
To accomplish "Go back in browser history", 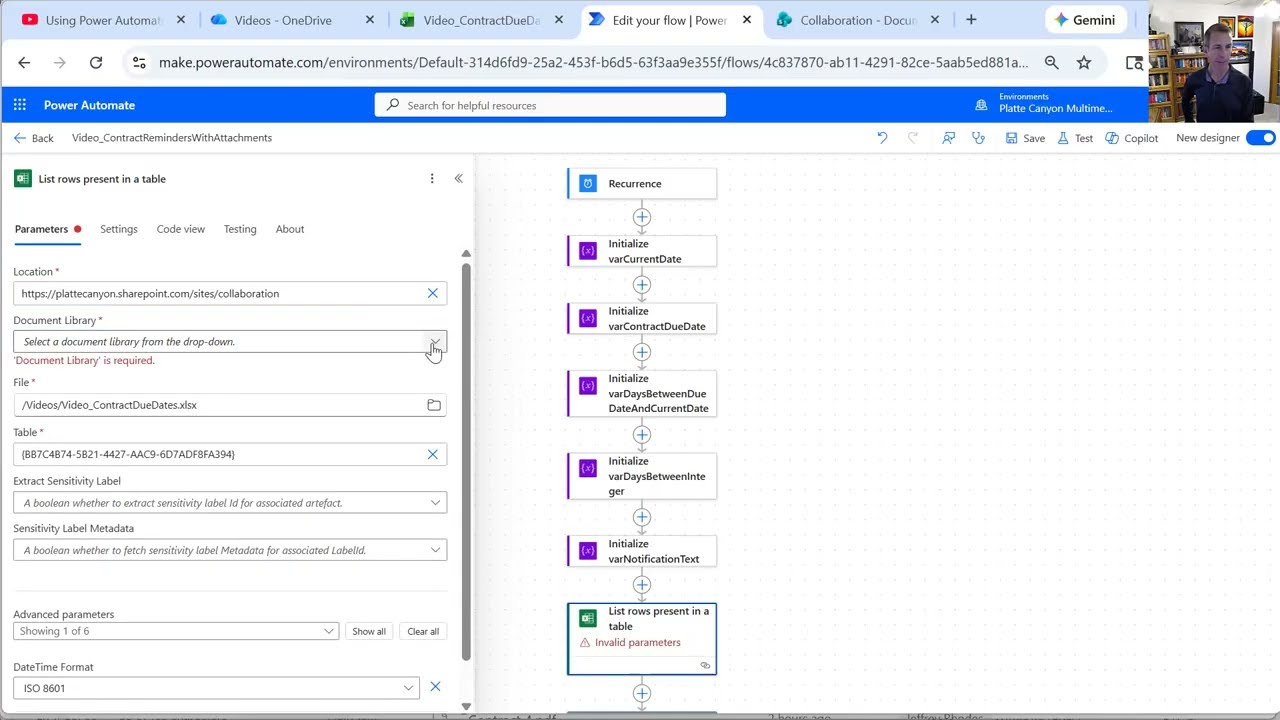I will click(24, 62).
